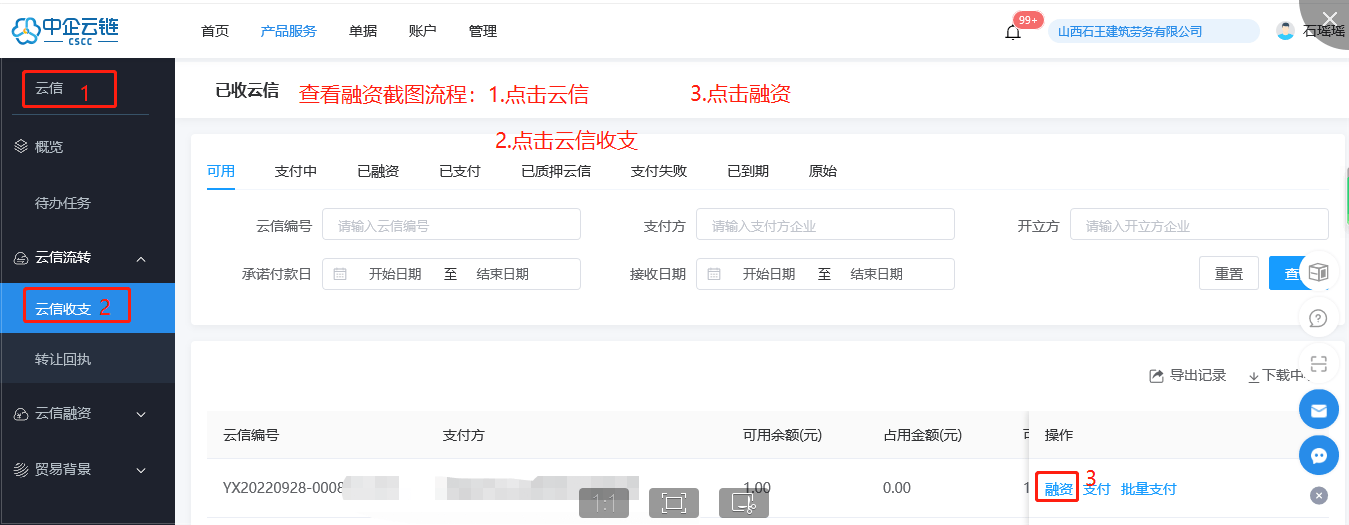Open calendar icon in 接收日期 field

point(714,274)
